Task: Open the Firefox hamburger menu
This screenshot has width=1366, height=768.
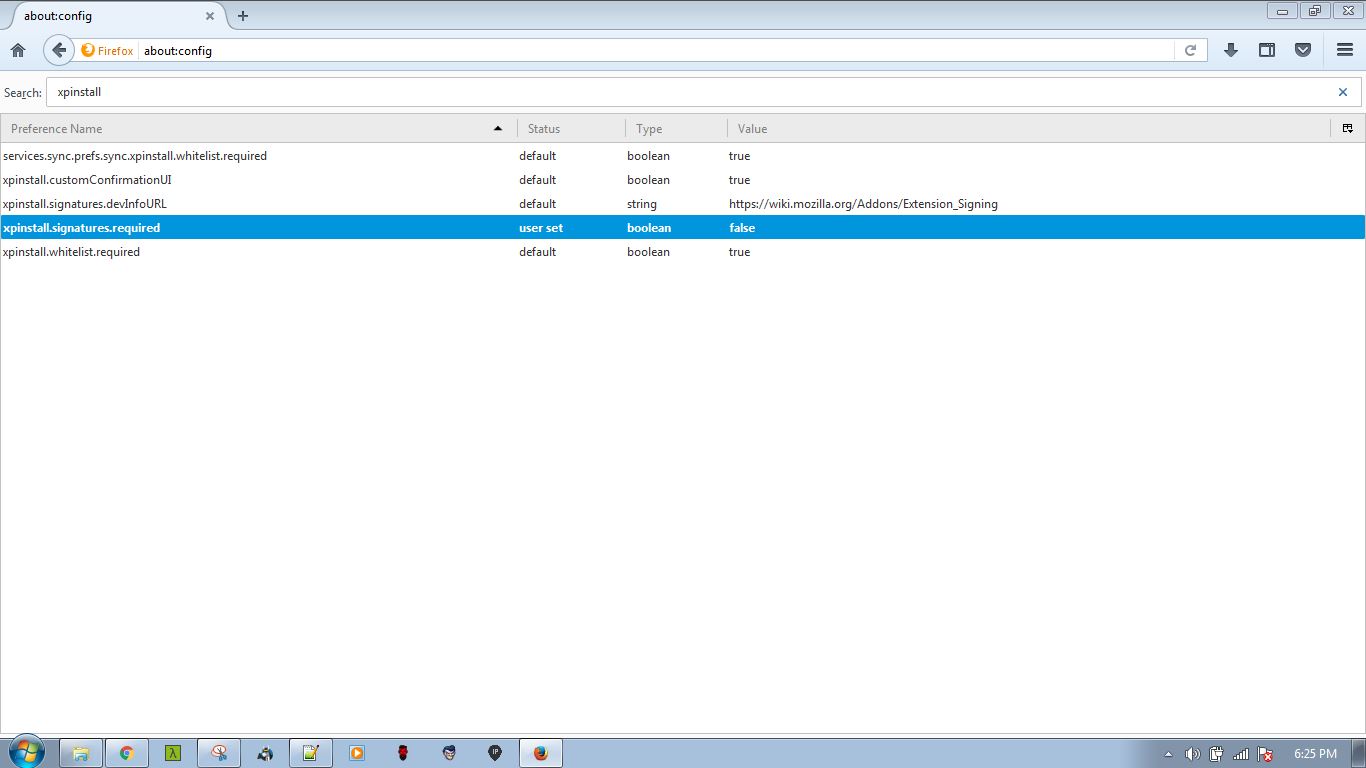Action: coord(1344,50)
